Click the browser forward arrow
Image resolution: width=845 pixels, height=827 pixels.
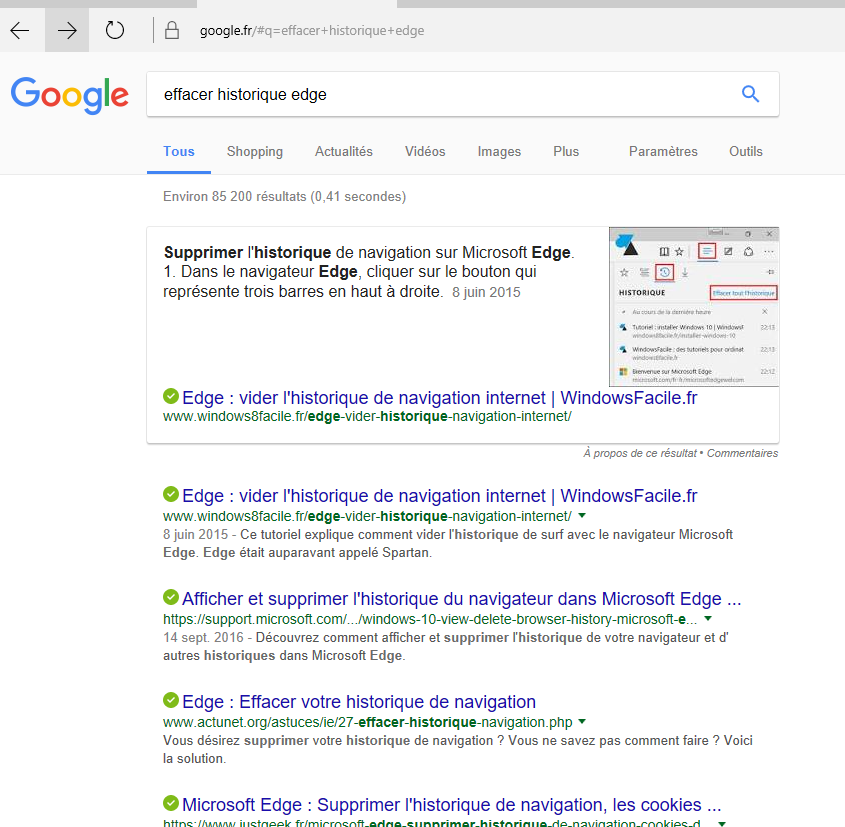point(67,30)
